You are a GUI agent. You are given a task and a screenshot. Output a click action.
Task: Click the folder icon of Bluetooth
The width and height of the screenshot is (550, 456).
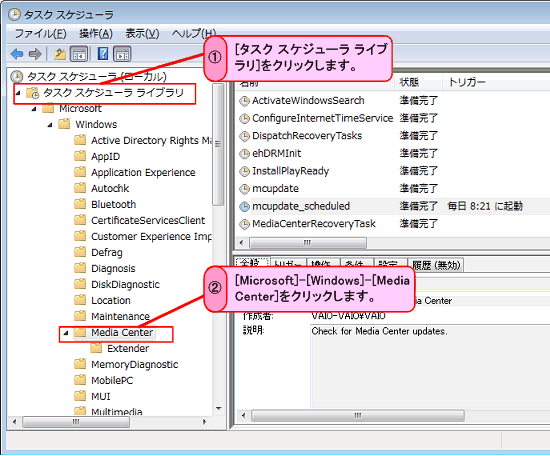point(80,204)
